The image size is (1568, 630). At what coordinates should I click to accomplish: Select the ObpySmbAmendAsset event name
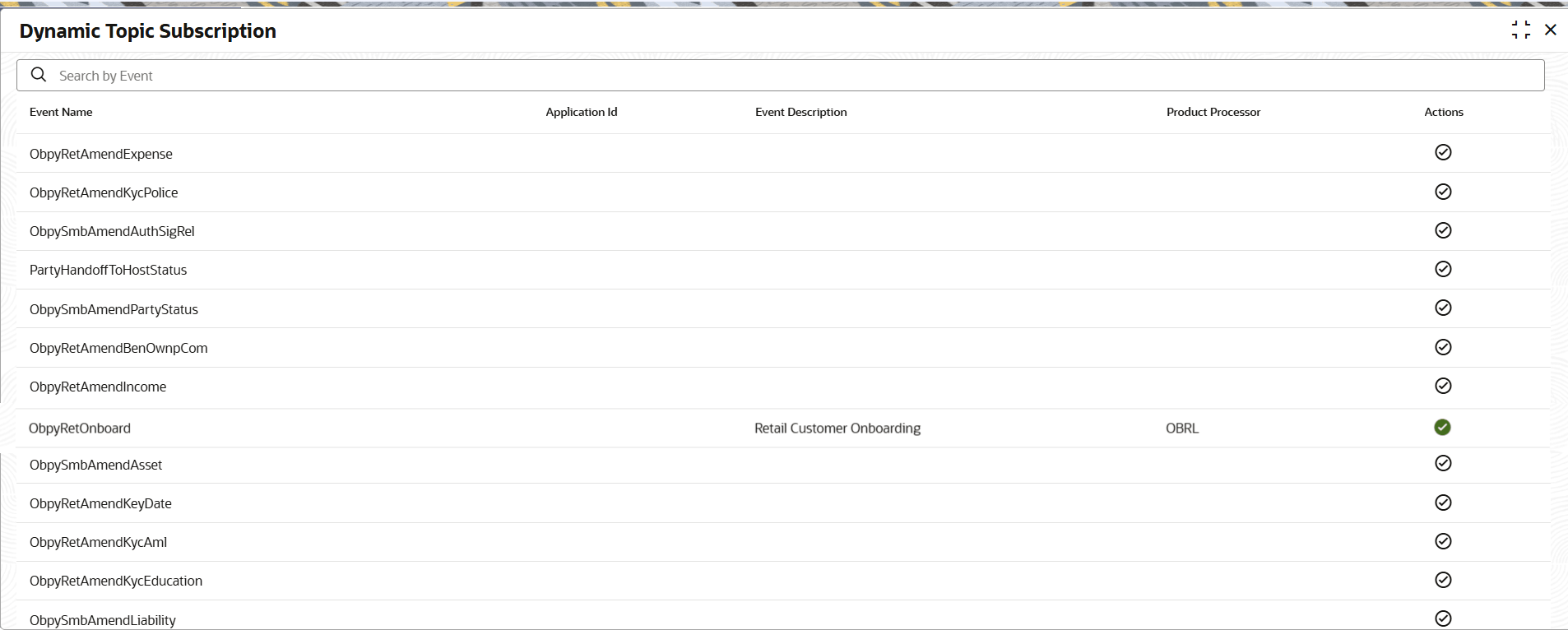(95, 465)
